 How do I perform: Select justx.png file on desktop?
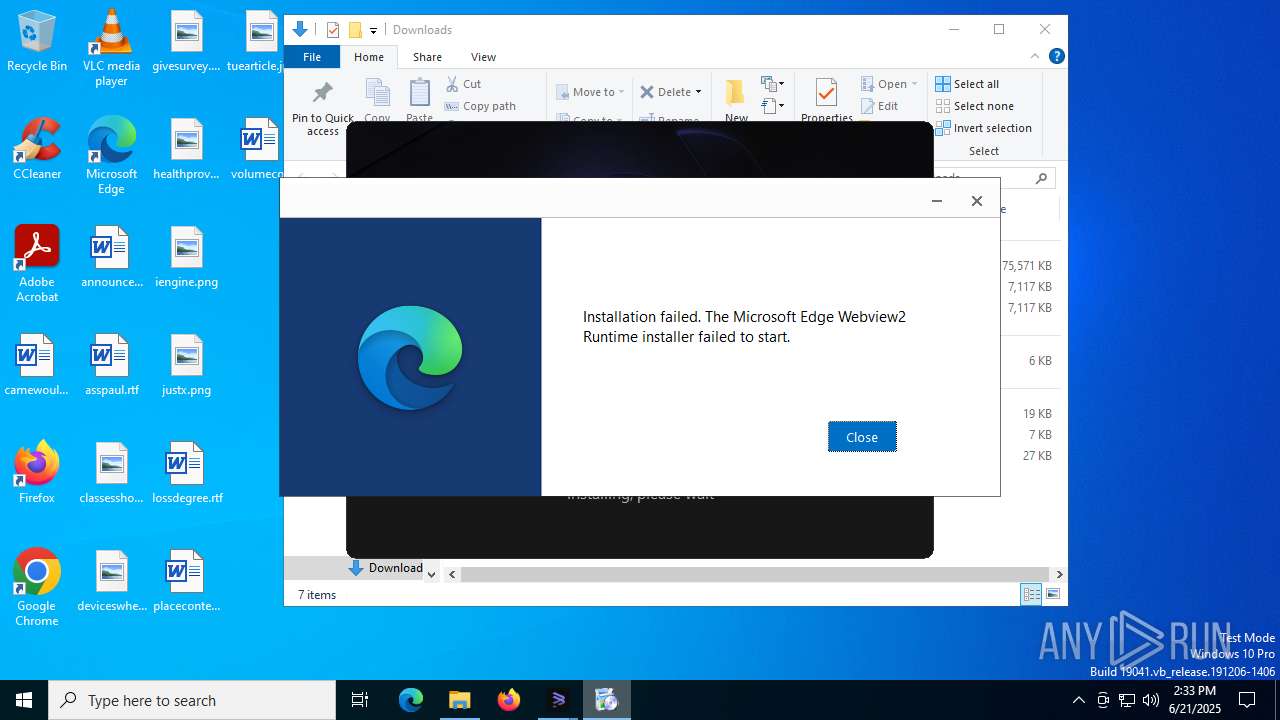[x=186, y=365]
